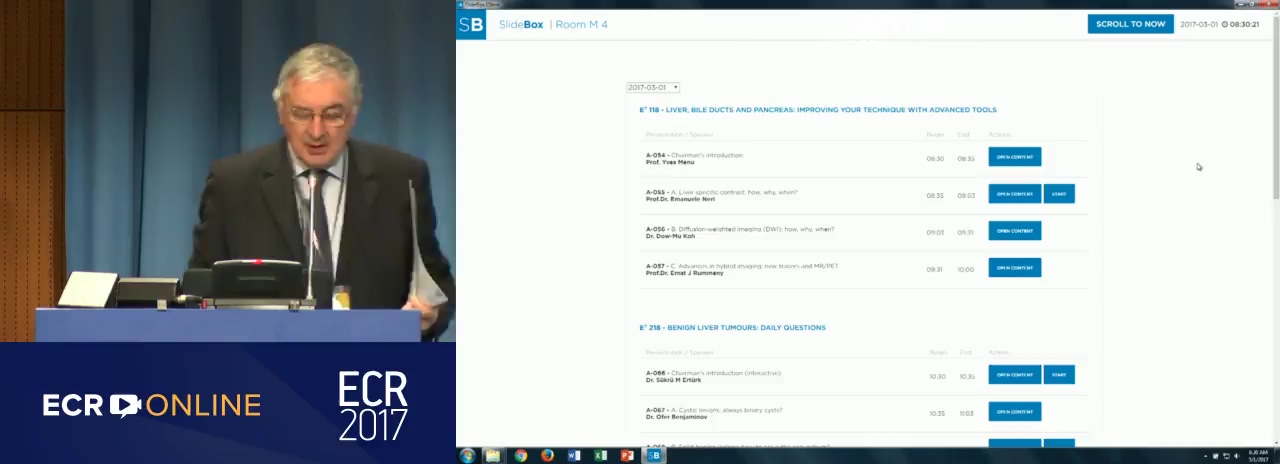Viewport: 1280px width, 464px height.
Task: Select speaker name Prof.Dr. Emanuele Neri
Action: point(680,199)
